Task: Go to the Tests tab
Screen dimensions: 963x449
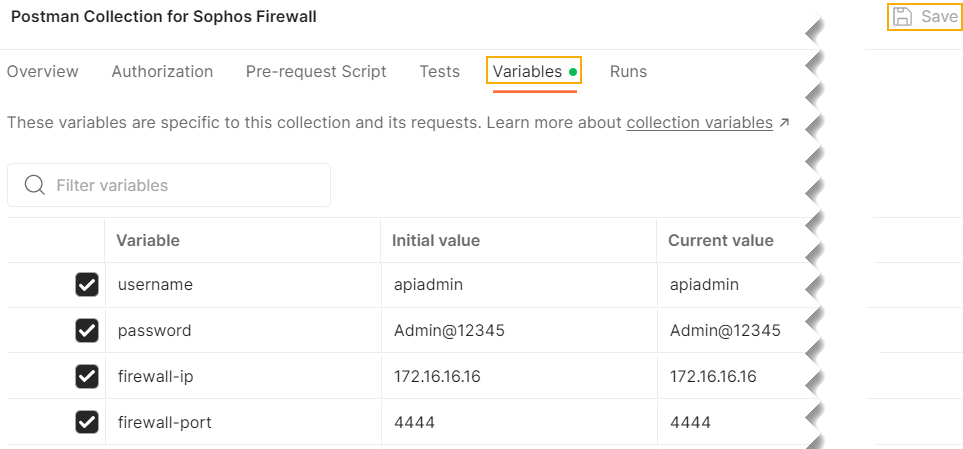Action: tap(440, 72)
